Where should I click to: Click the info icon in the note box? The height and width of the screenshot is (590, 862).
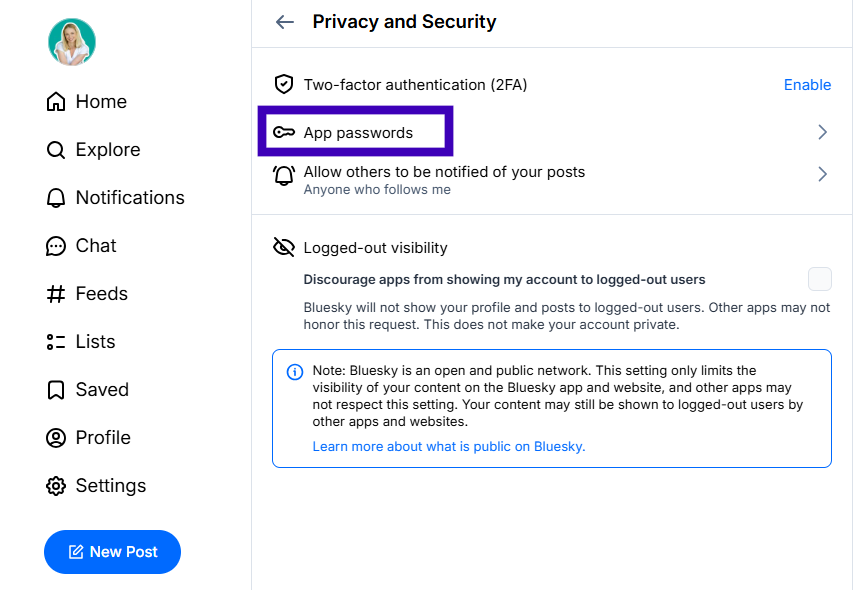point(294,371)
